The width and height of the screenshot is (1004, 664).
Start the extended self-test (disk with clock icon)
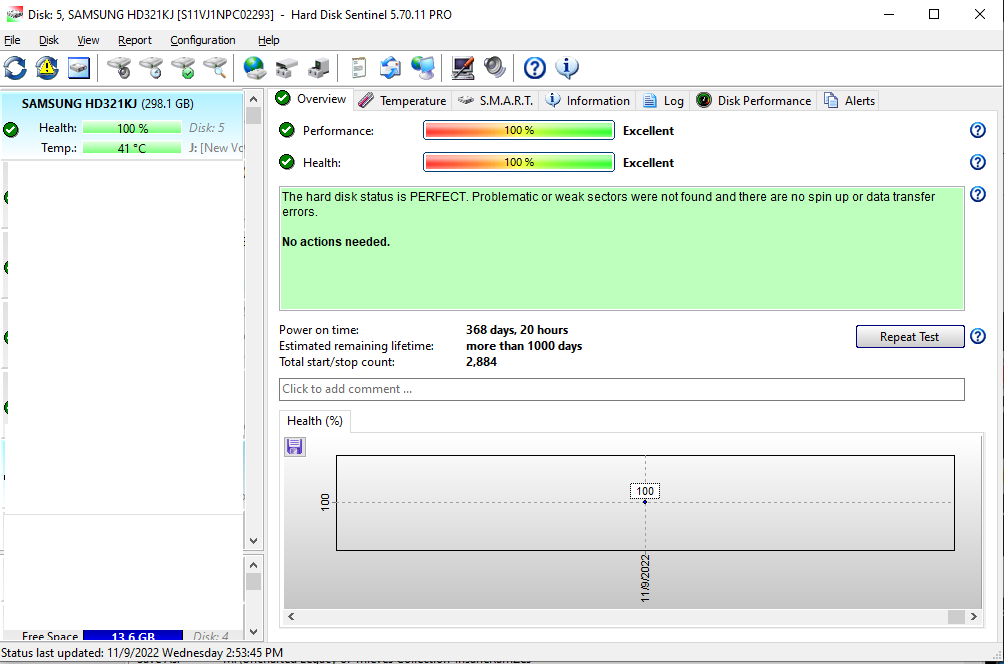coord(151,68)
